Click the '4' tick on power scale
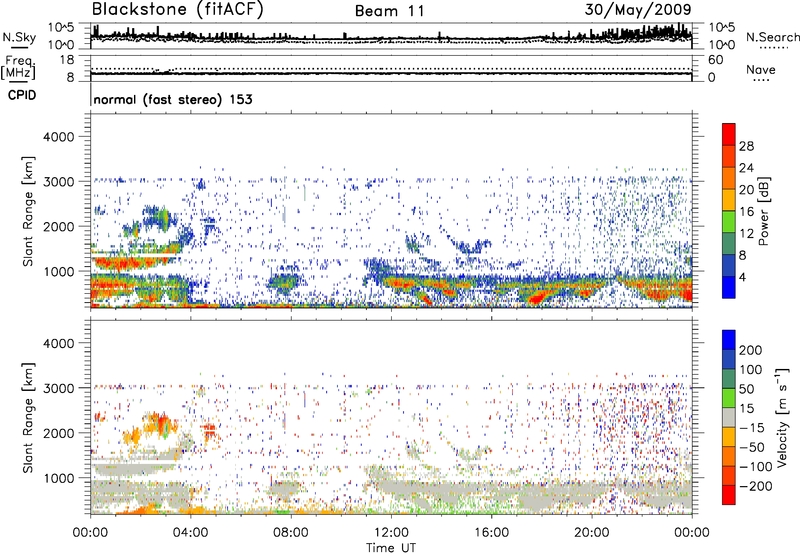 [x=742, y=277]
